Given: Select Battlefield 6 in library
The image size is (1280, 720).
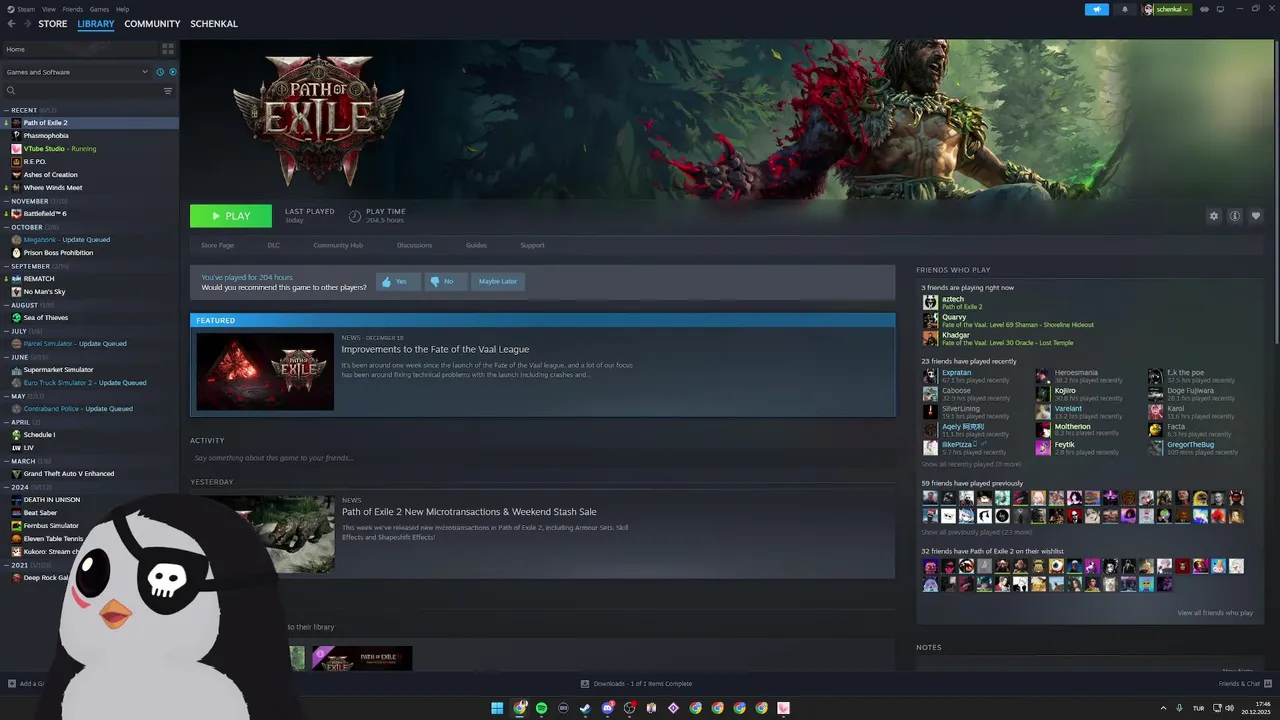Looking at the screenshot, I should [x=45, y=214].
